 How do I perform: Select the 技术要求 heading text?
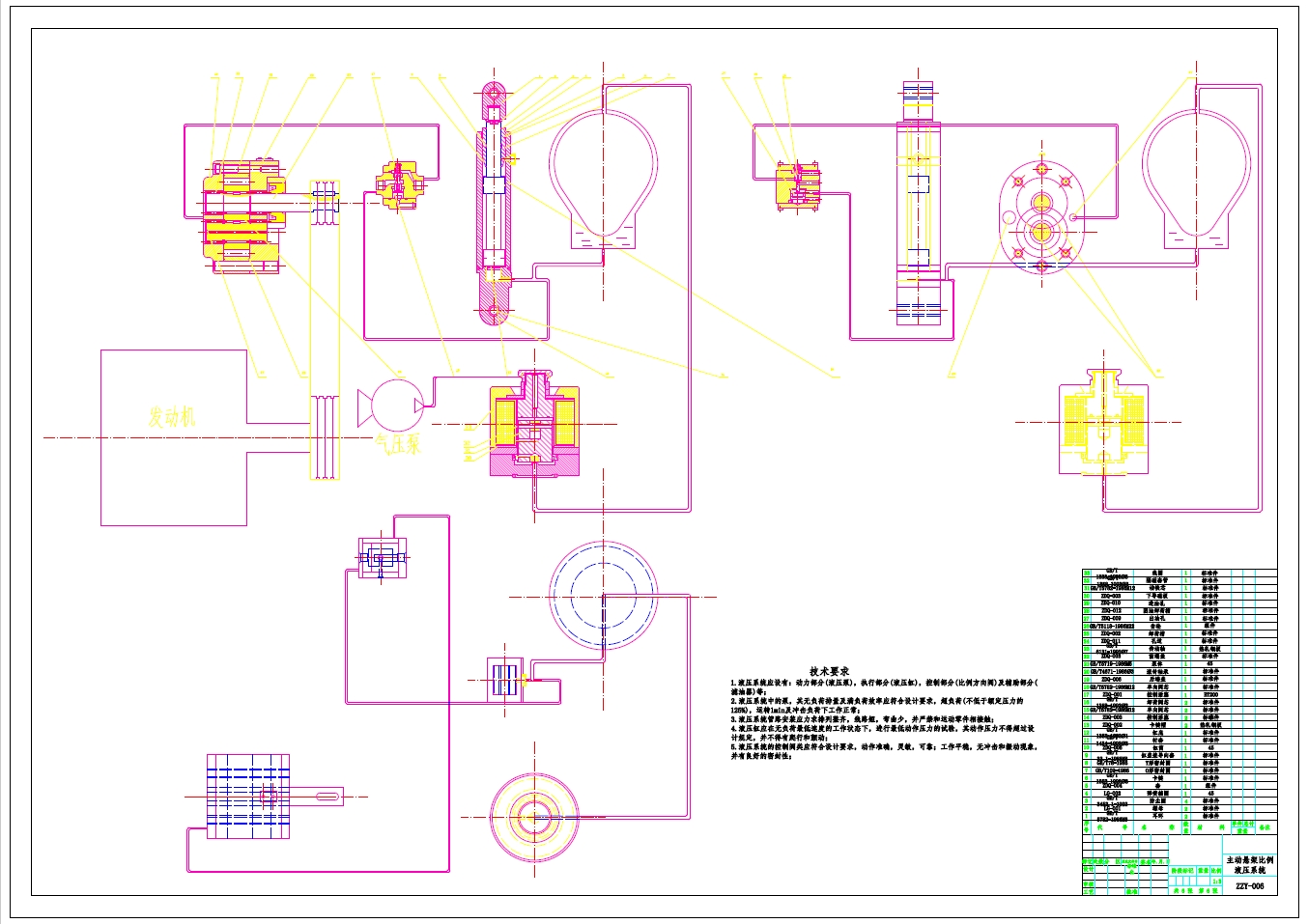click(829, 671)
